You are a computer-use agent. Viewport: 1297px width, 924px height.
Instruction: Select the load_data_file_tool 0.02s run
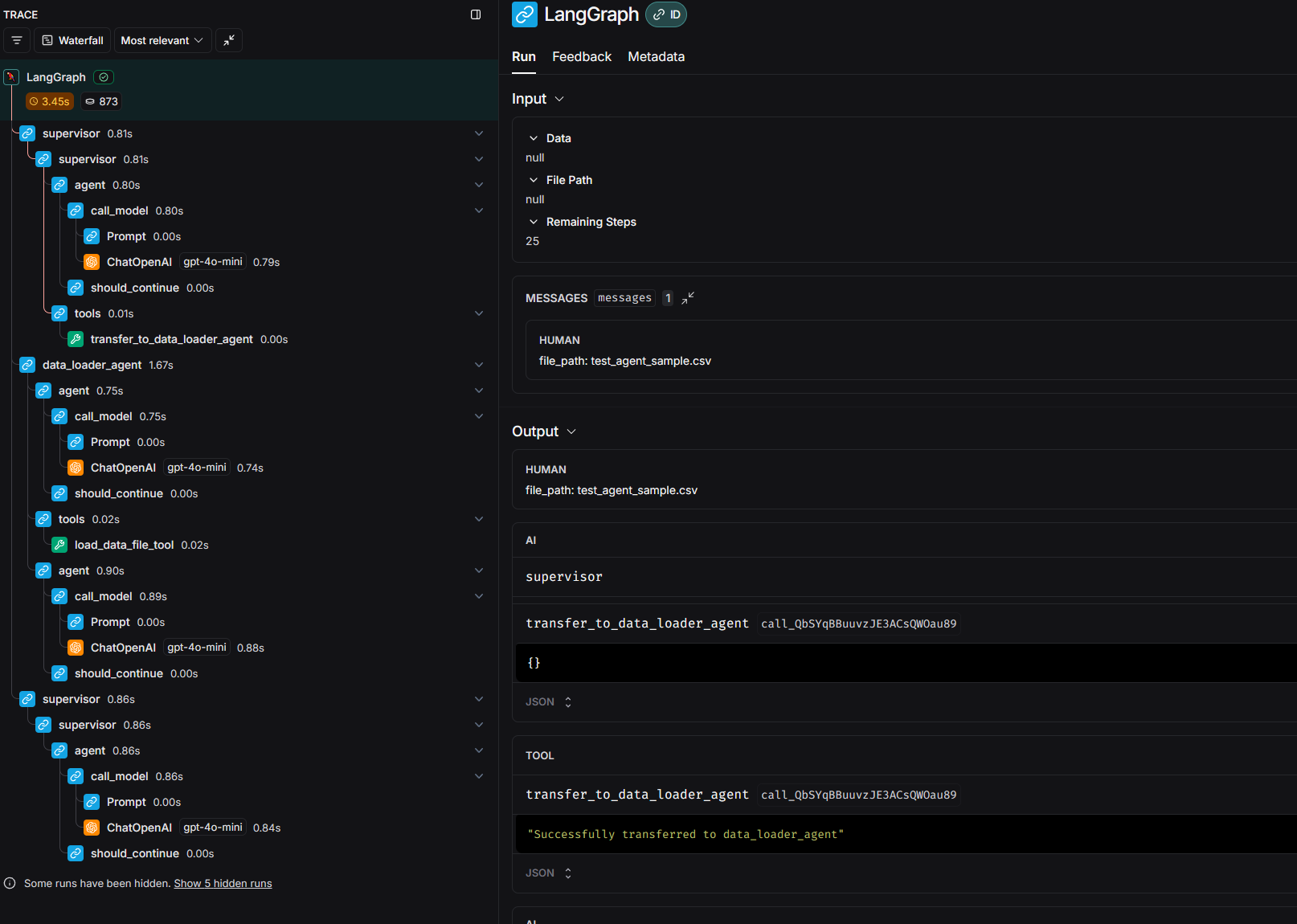click(249, 545)
